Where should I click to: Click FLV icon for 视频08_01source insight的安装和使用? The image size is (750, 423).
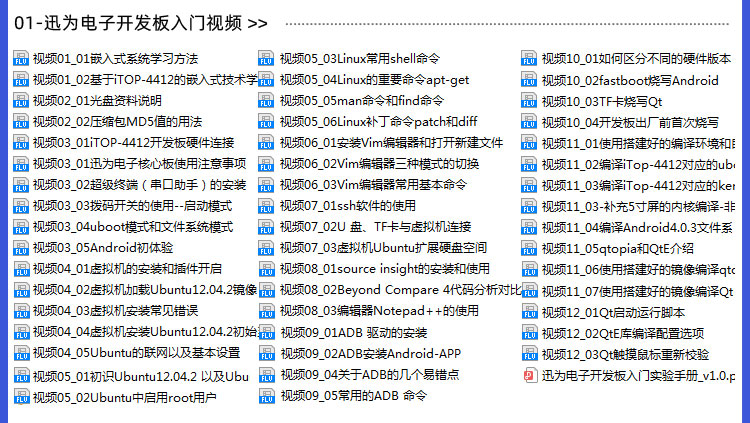266,269
